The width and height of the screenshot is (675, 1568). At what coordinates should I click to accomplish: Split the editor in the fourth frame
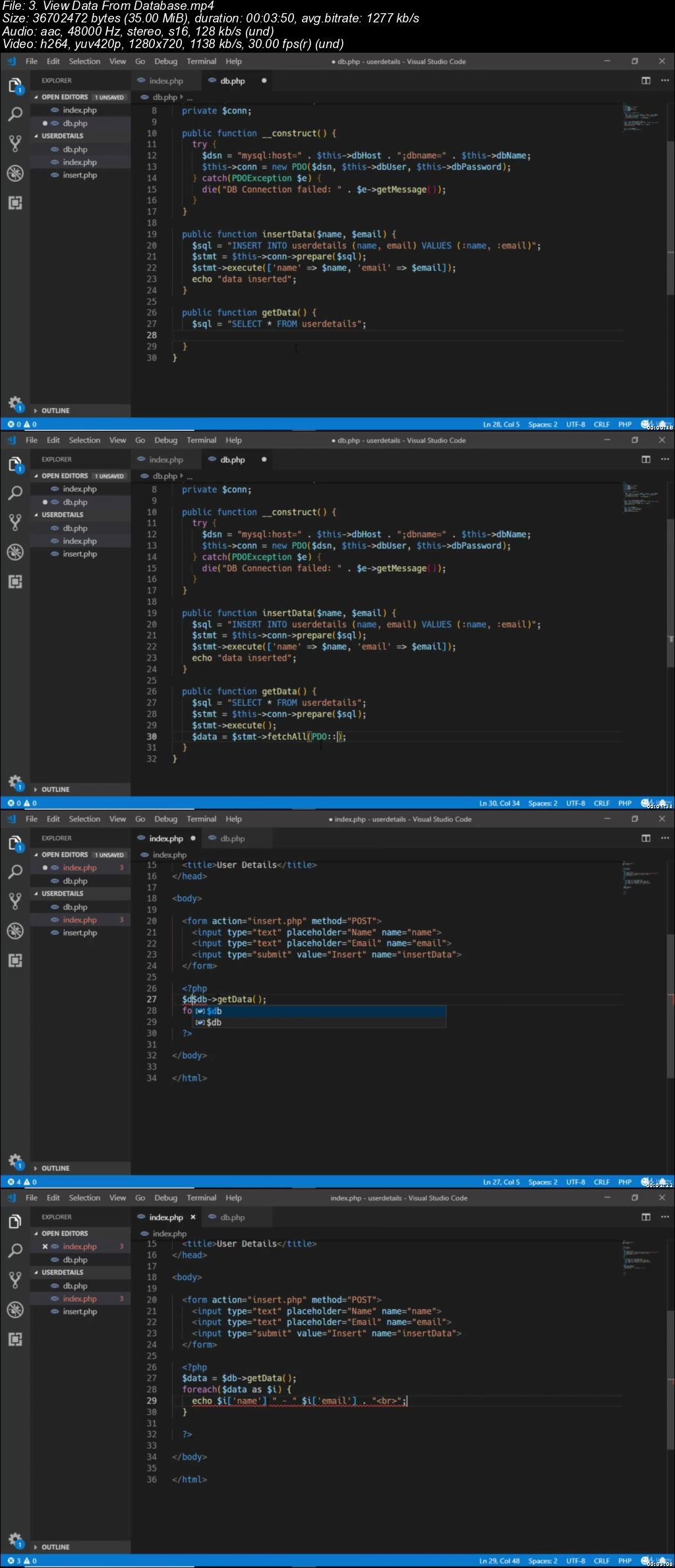pos(646,1217)
